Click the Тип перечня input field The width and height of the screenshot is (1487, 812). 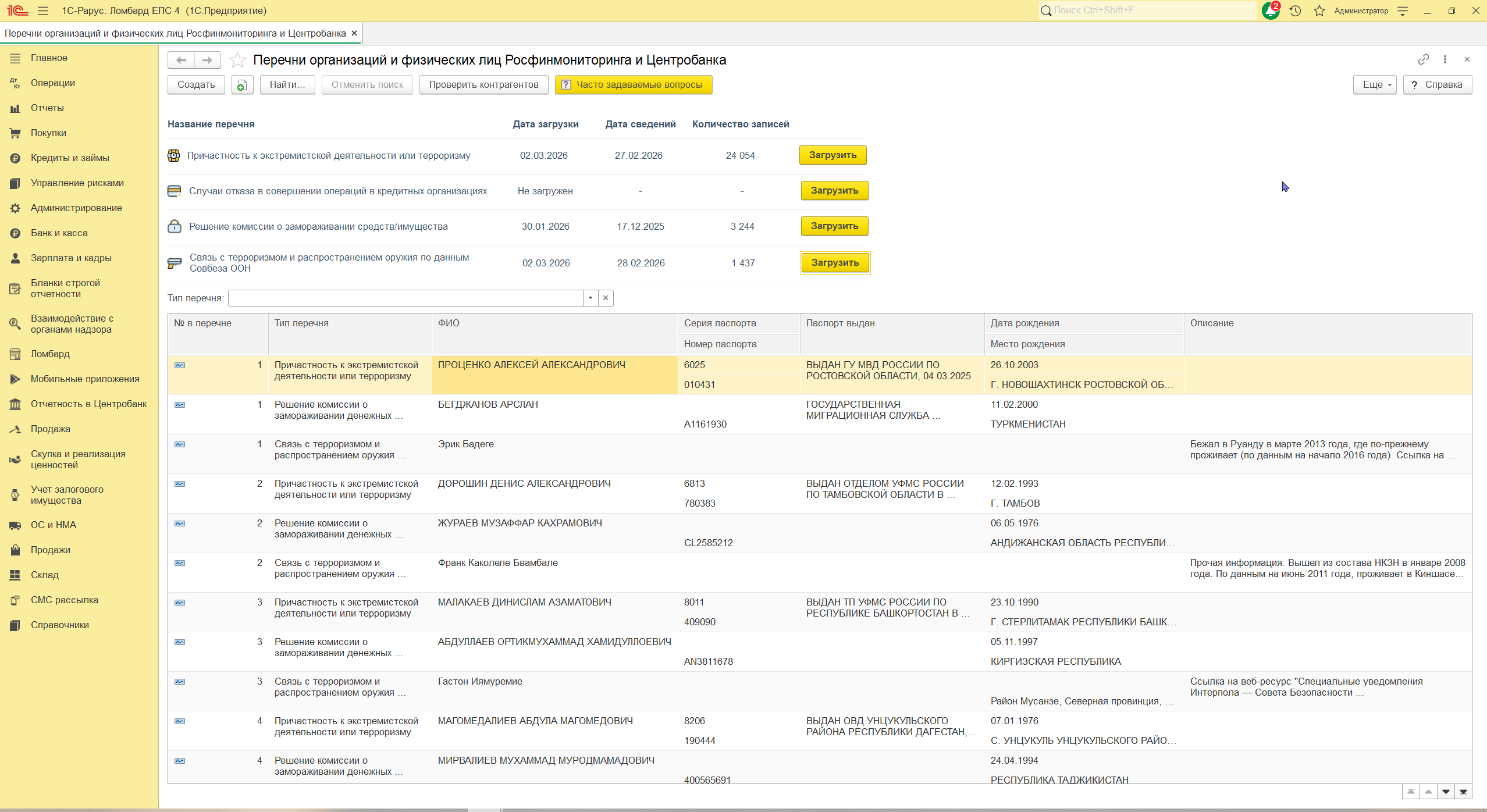click(405, 298)
